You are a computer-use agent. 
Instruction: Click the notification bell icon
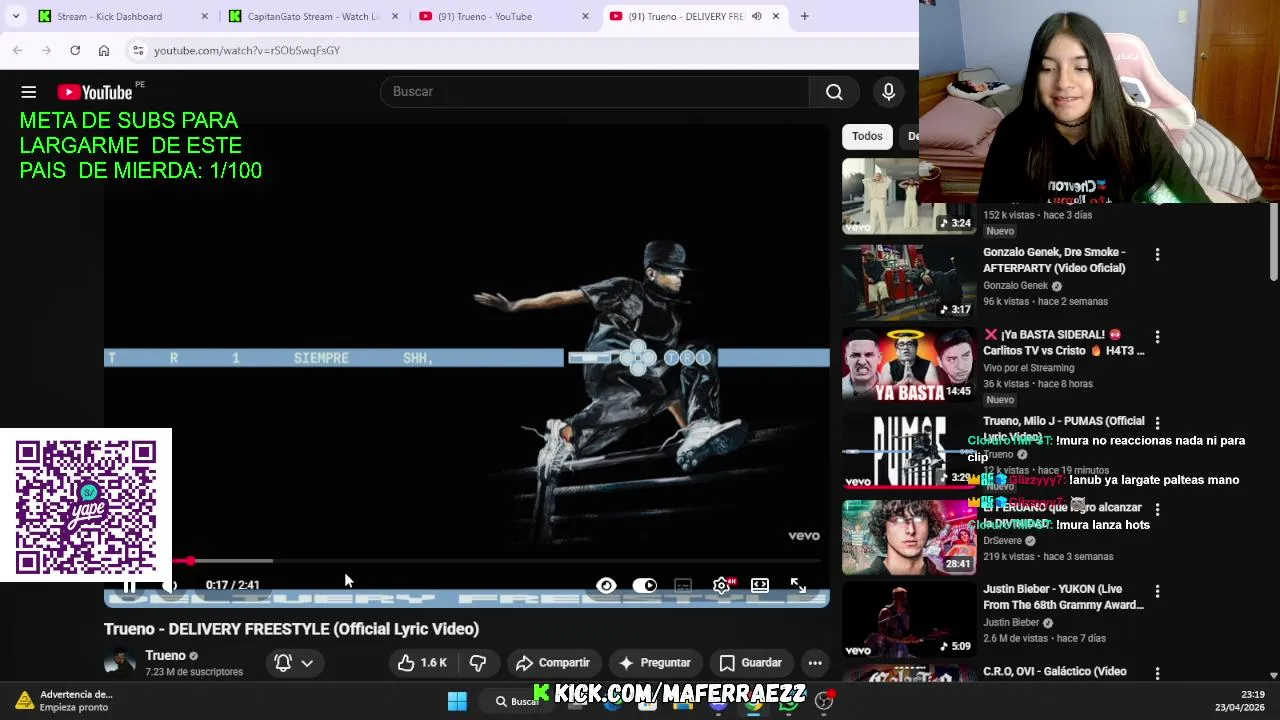click(x=283, y=662)
